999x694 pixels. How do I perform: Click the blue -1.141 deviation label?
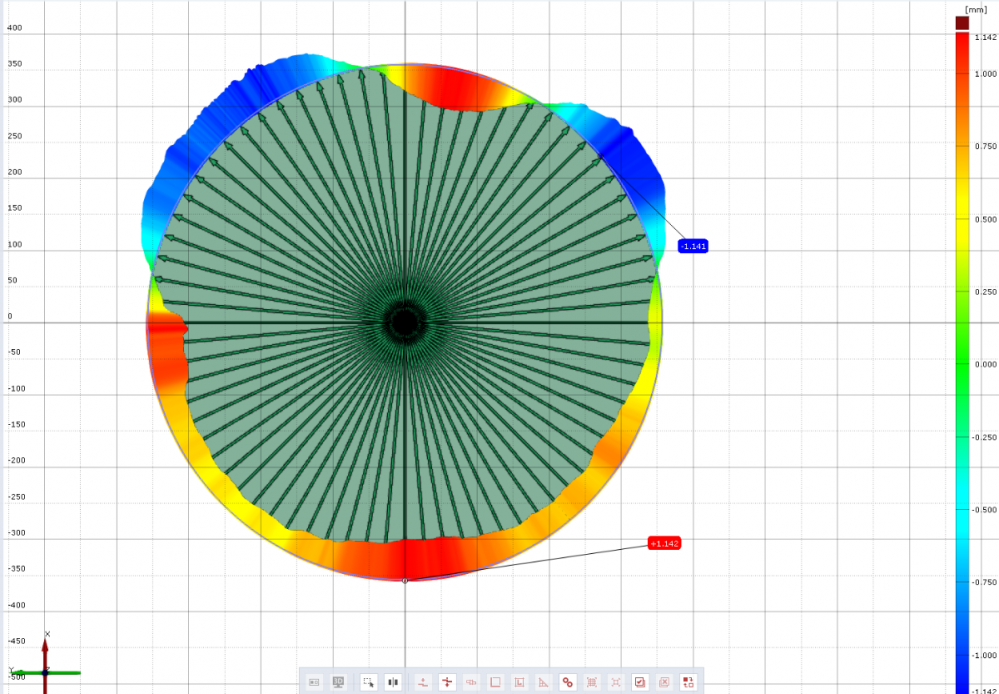click(693, 246)
